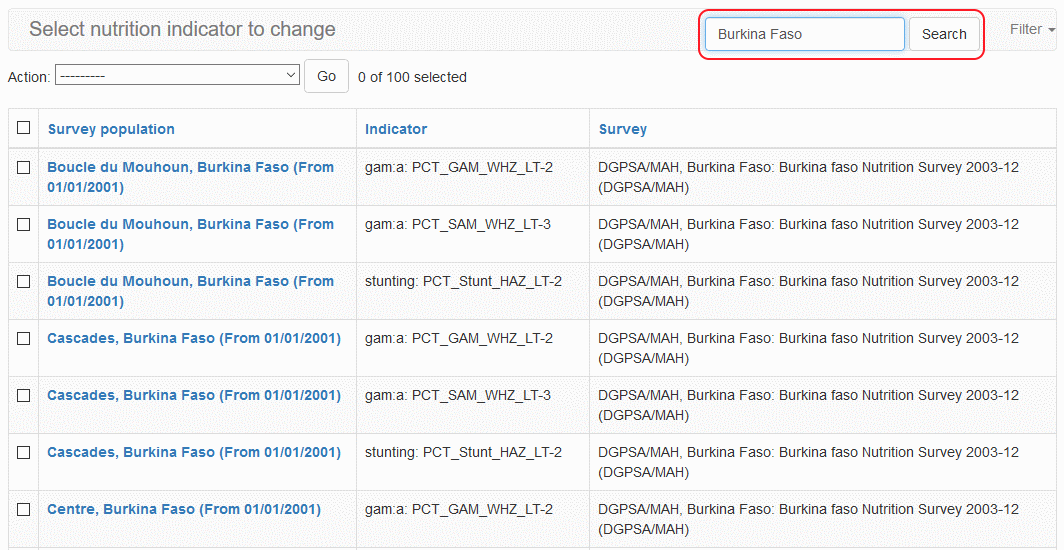Sort by the Survey population column header

[111, 129]
